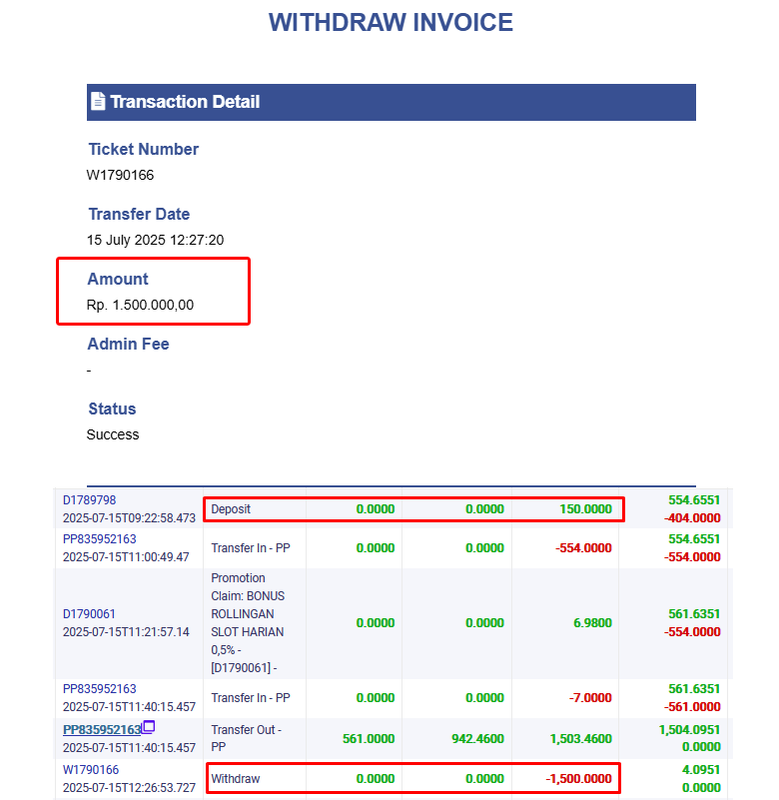Click the Amount label
The height and width of the screenshot is (800, 779).
[118, 279]
